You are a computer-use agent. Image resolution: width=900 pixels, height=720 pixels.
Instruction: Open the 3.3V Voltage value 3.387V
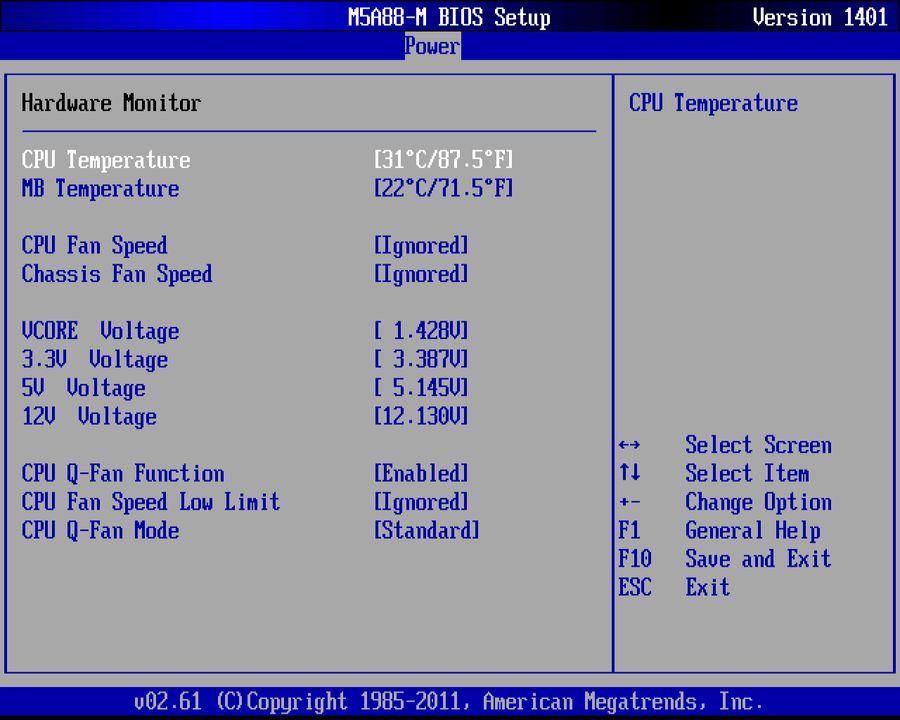point(421,359)
